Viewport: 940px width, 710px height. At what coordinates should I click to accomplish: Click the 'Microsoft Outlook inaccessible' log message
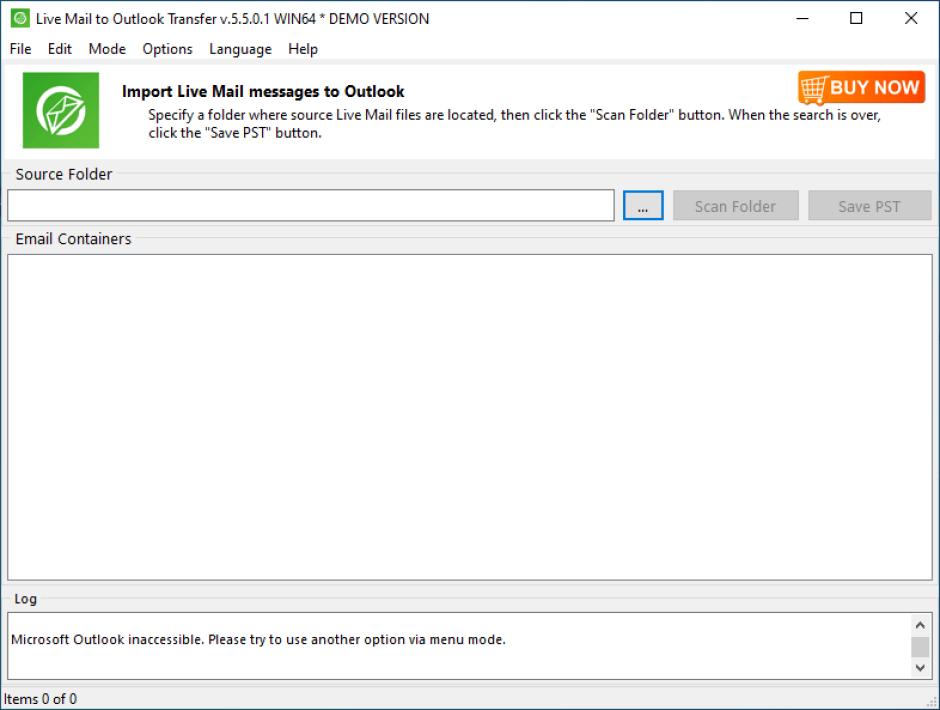pos(258,640)
